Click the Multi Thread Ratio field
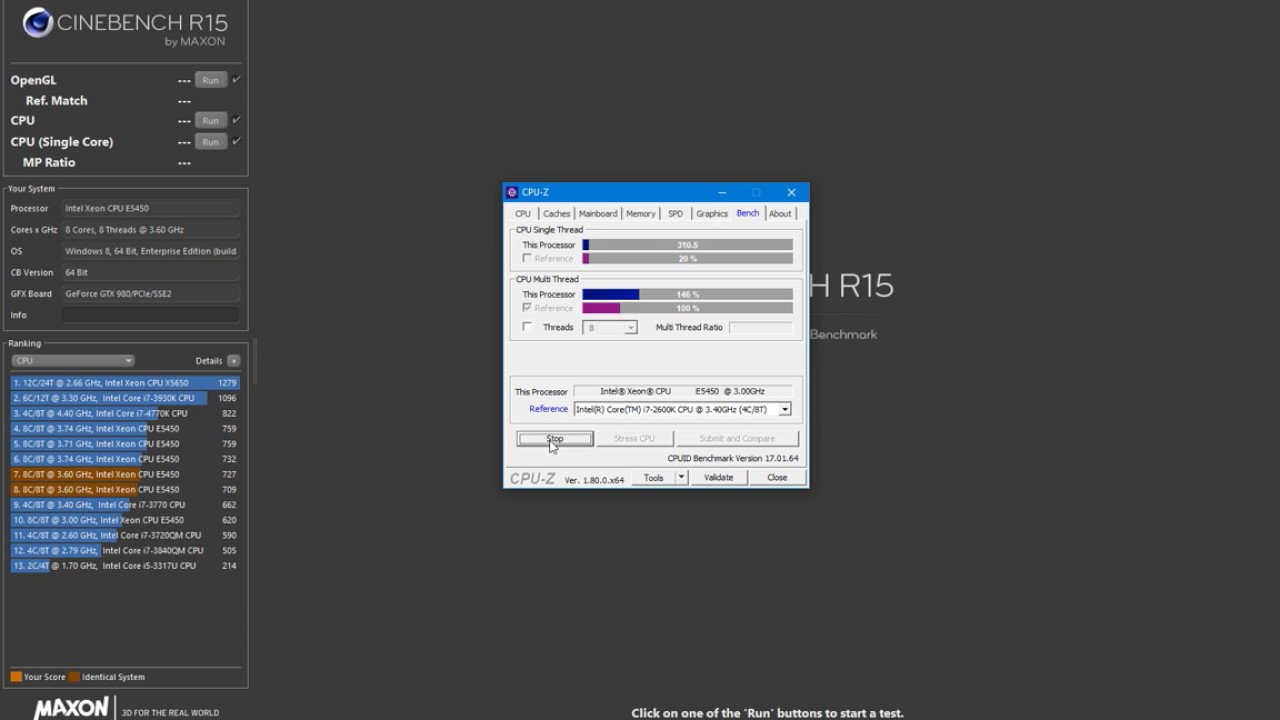 (761, 327)
